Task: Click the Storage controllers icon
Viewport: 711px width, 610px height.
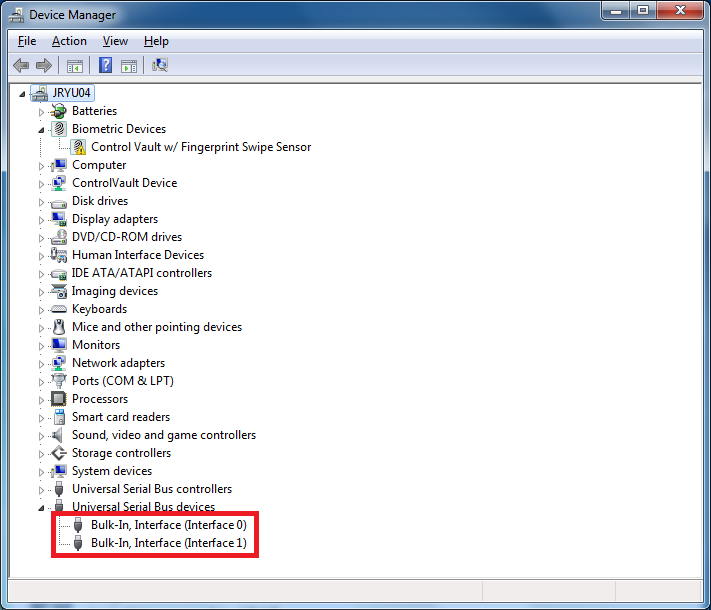Action: [58, 453]
